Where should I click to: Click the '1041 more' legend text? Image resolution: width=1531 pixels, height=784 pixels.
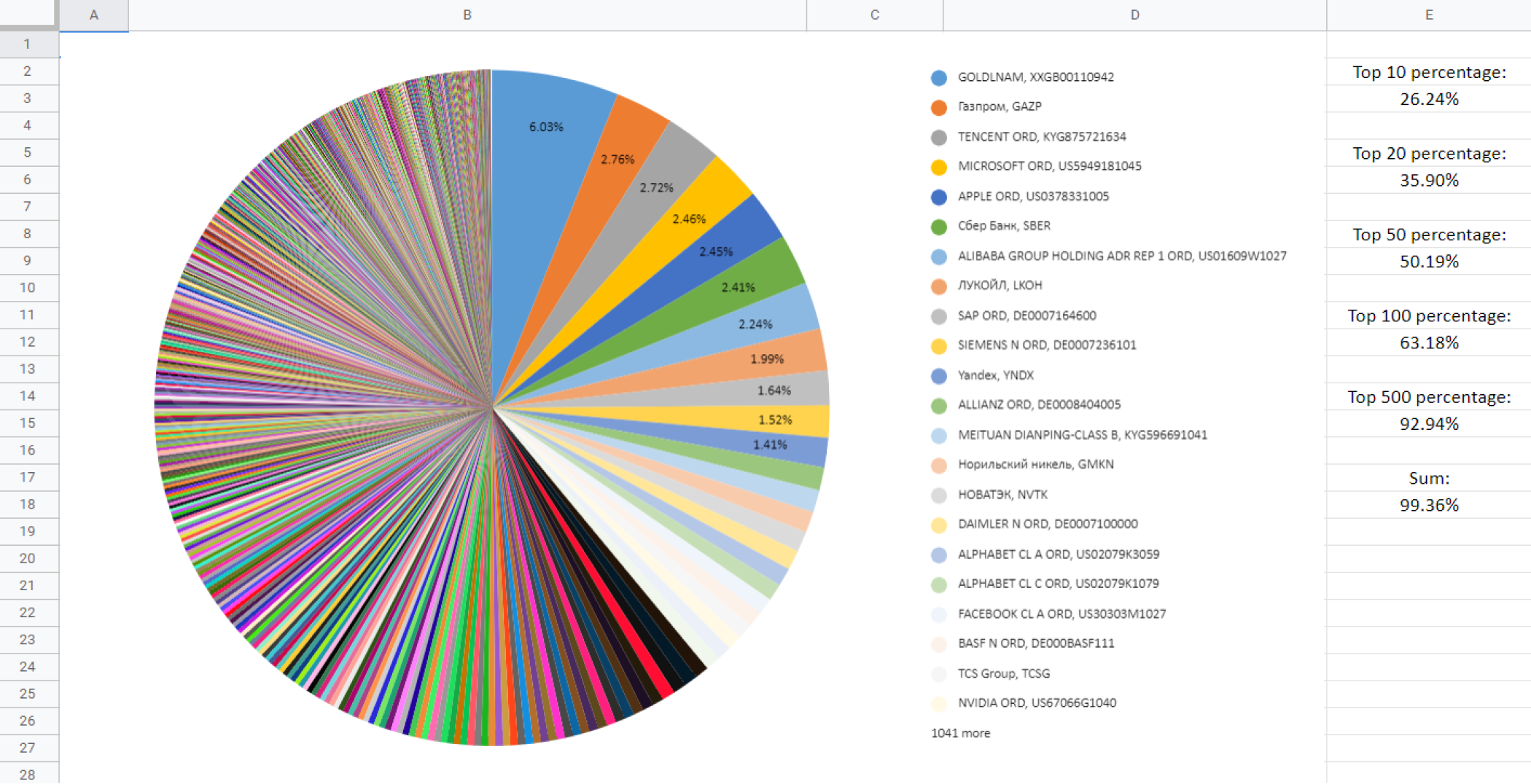pos(960,734)
